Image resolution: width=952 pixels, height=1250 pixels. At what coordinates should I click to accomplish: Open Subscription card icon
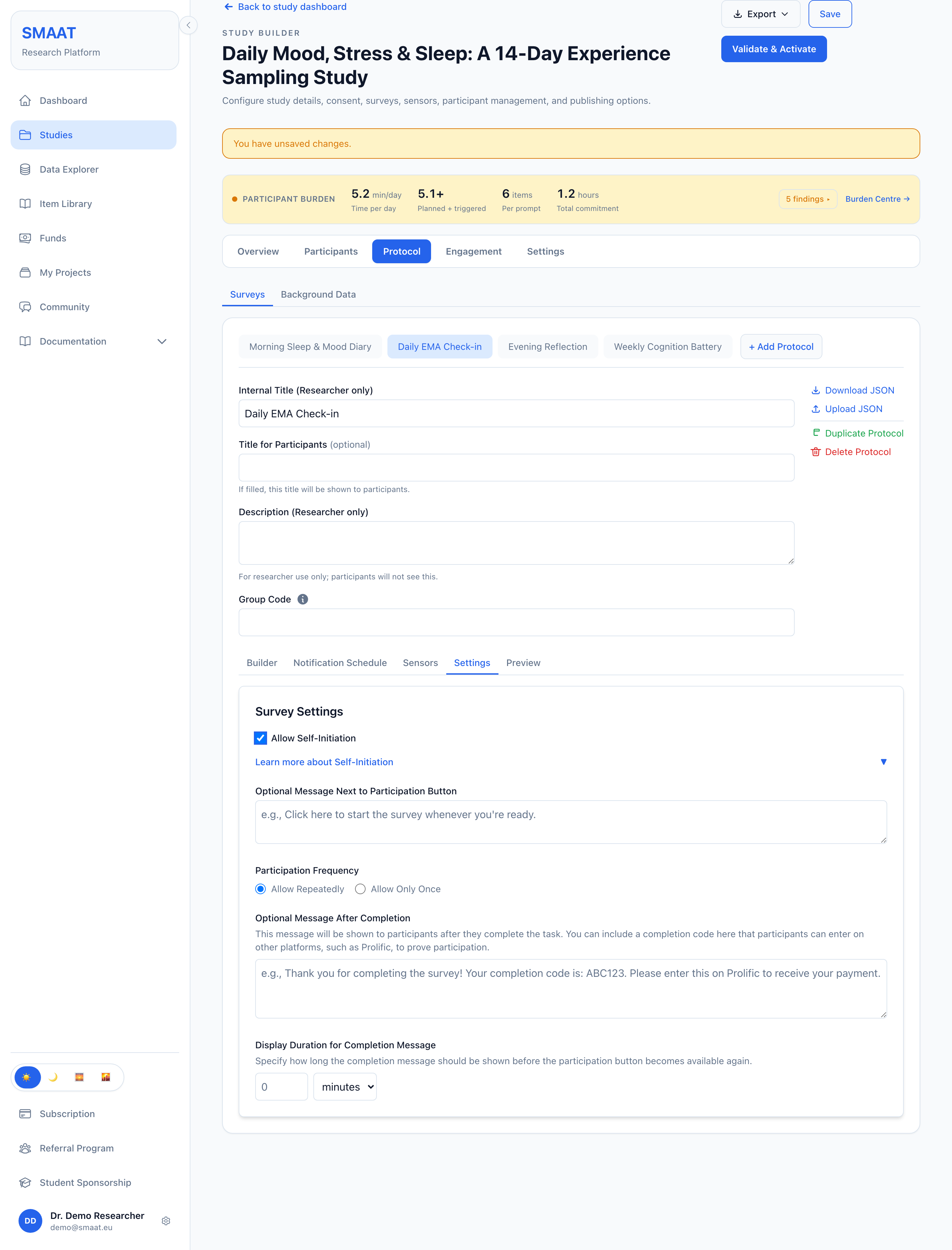pos(25,1113)
